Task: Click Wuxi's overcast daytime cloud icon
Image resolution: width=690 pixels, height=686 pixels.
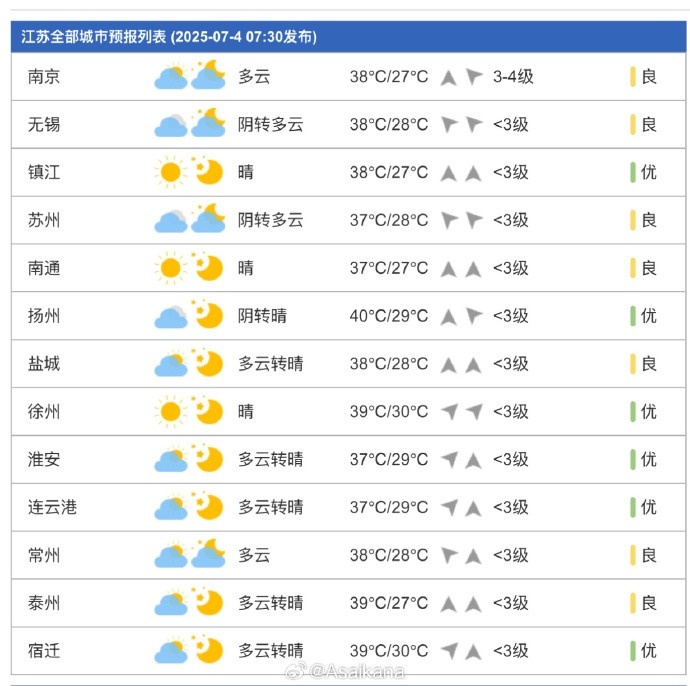Action: (x=170, y=124)
